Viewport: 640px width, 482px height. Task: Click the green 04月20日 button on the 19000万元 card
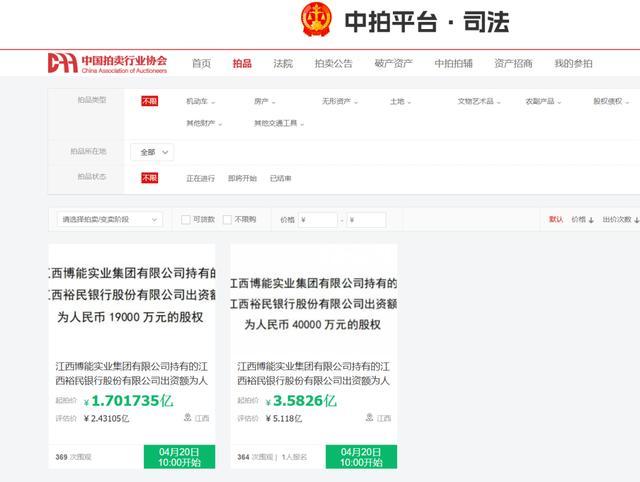coord(180,457)
